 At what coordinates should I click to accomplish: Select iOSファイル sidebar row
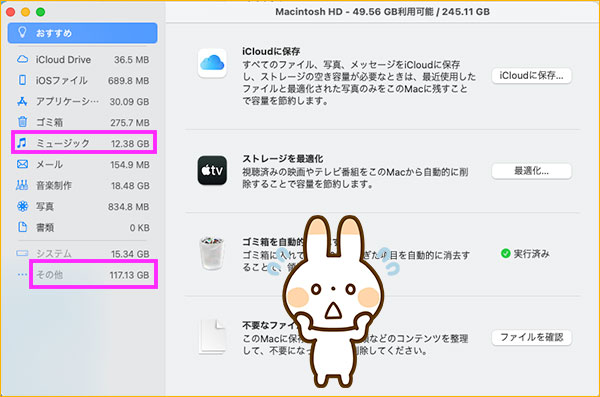click(82, 80)
